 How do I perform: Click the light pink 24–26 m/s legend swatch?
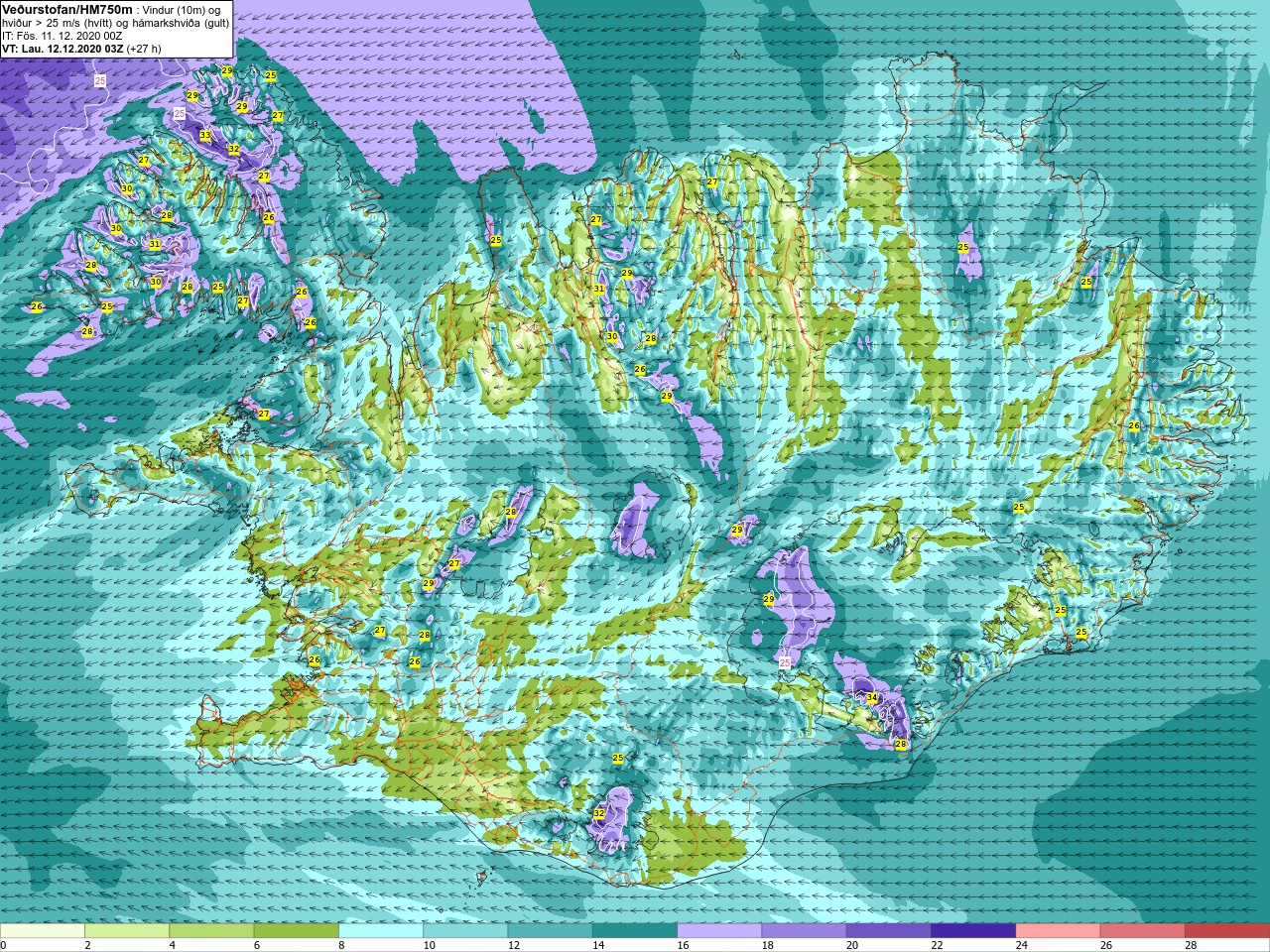[x=1059, y=931]
